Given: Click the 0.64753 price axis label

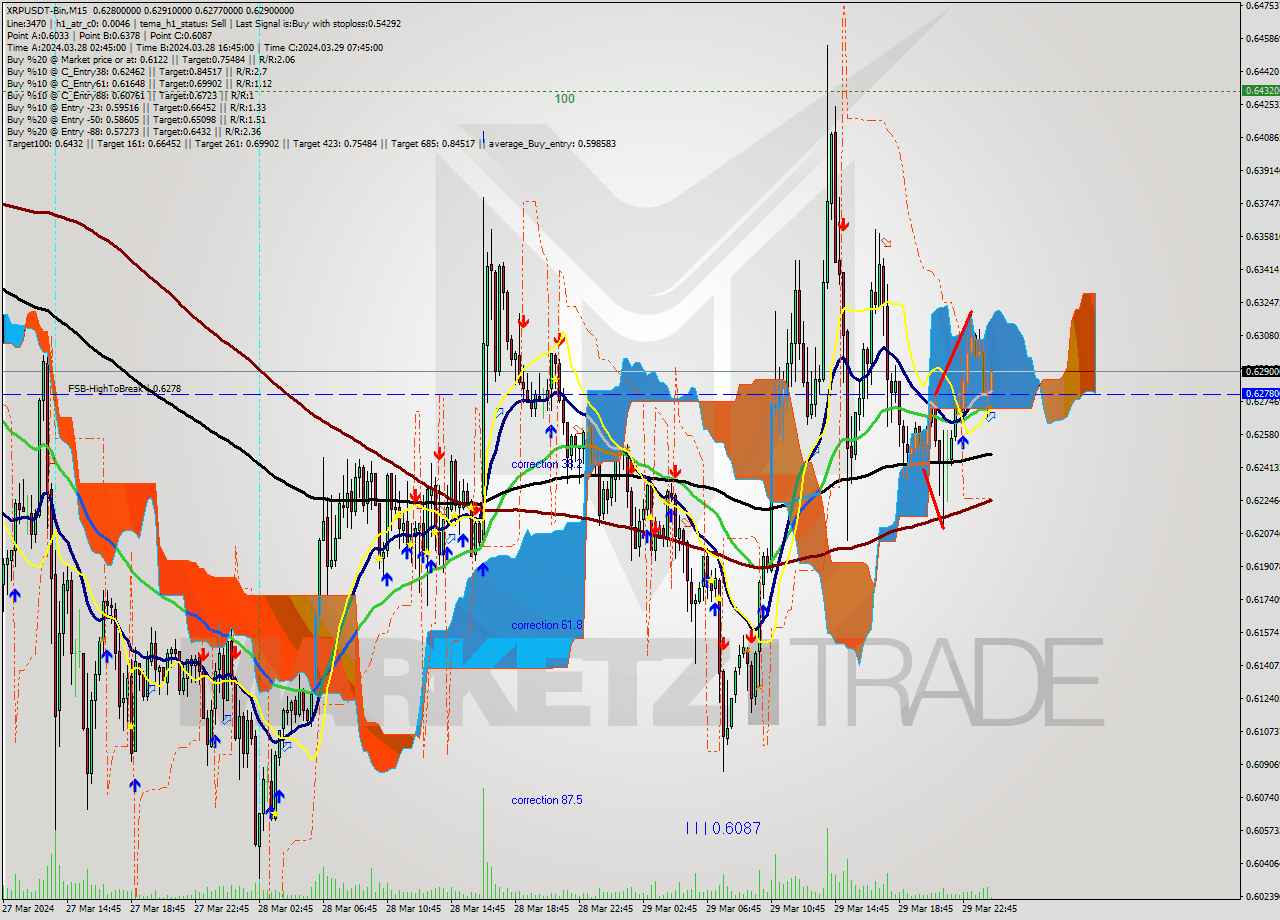Looking at the screenshot, I should 1262,6.
